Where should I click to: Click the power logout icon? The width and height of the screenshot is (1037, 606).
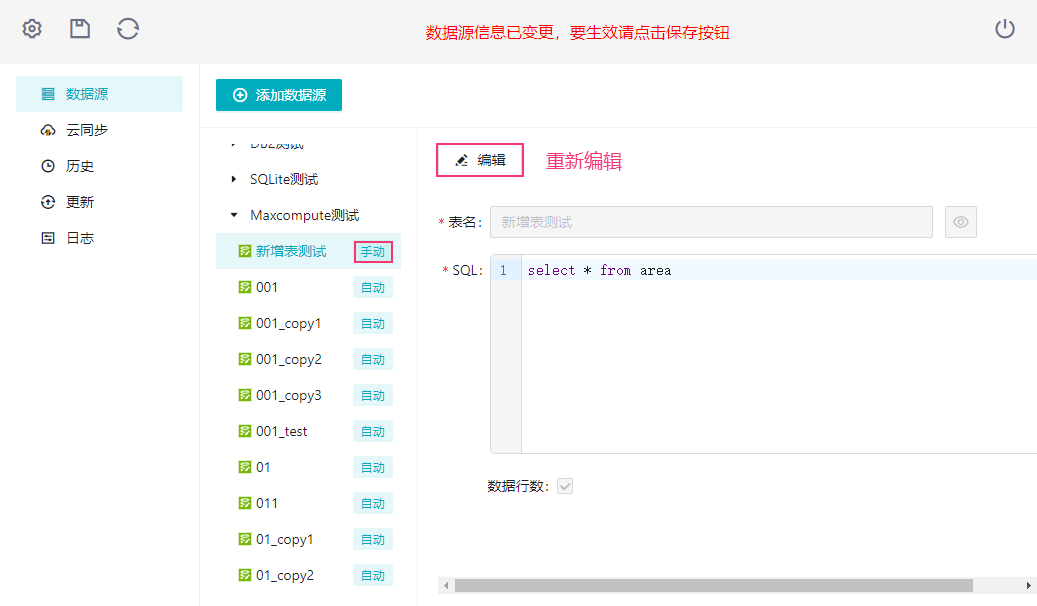pos(1005,28)
